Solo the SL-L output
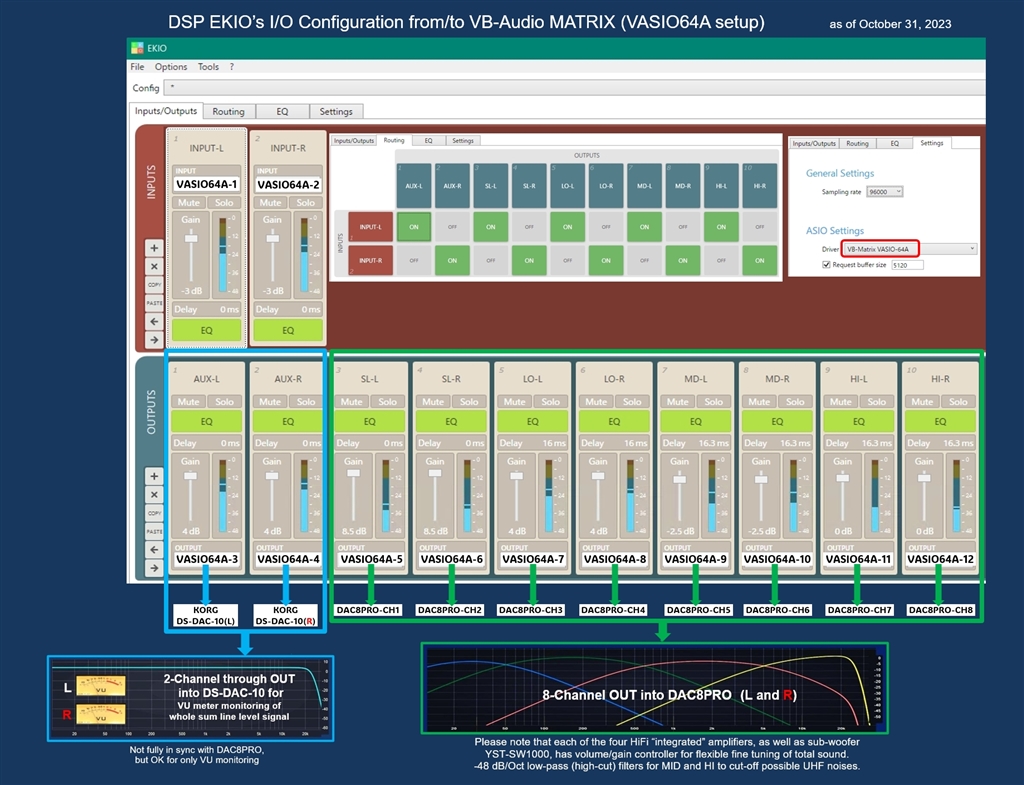This screenshot has width=1024, height=785. (x=387, y=402)
